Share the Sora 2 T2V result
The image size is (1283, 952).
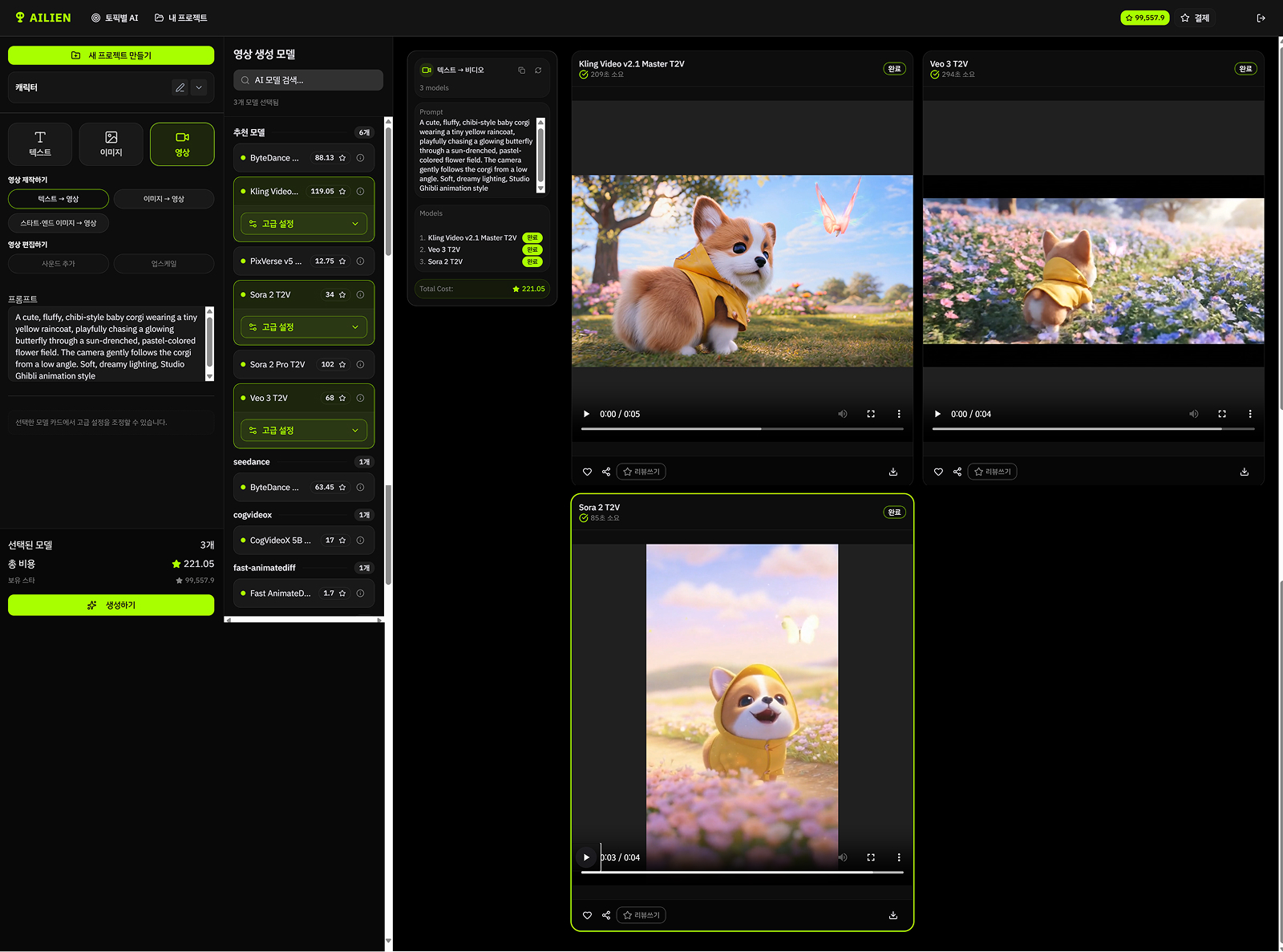(x=606, y=915)
